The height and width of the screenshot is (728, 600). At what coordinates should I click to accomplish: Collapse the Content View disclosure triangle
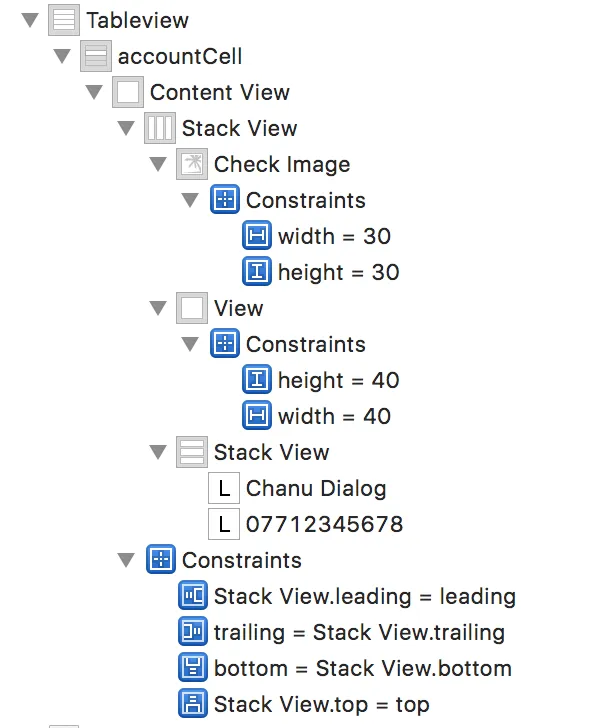[x=93, y=92]
